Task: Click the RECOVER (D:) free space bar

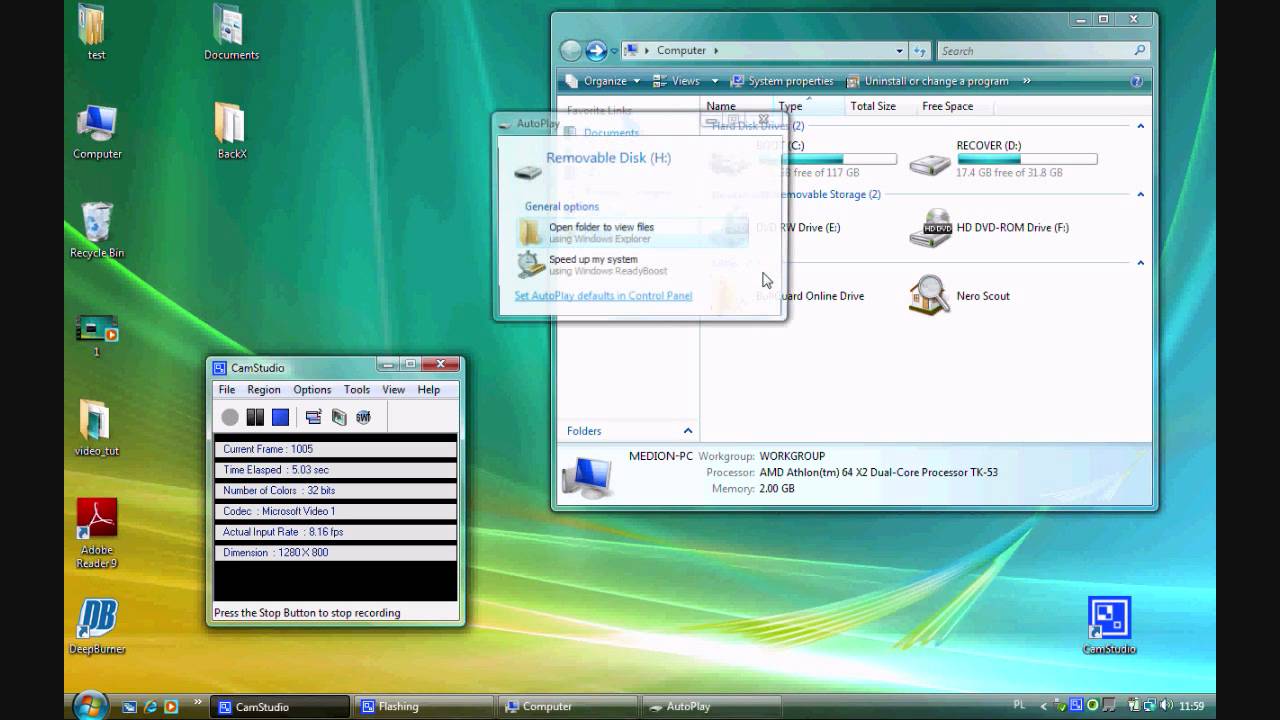Action: [x=1027, y=159]
